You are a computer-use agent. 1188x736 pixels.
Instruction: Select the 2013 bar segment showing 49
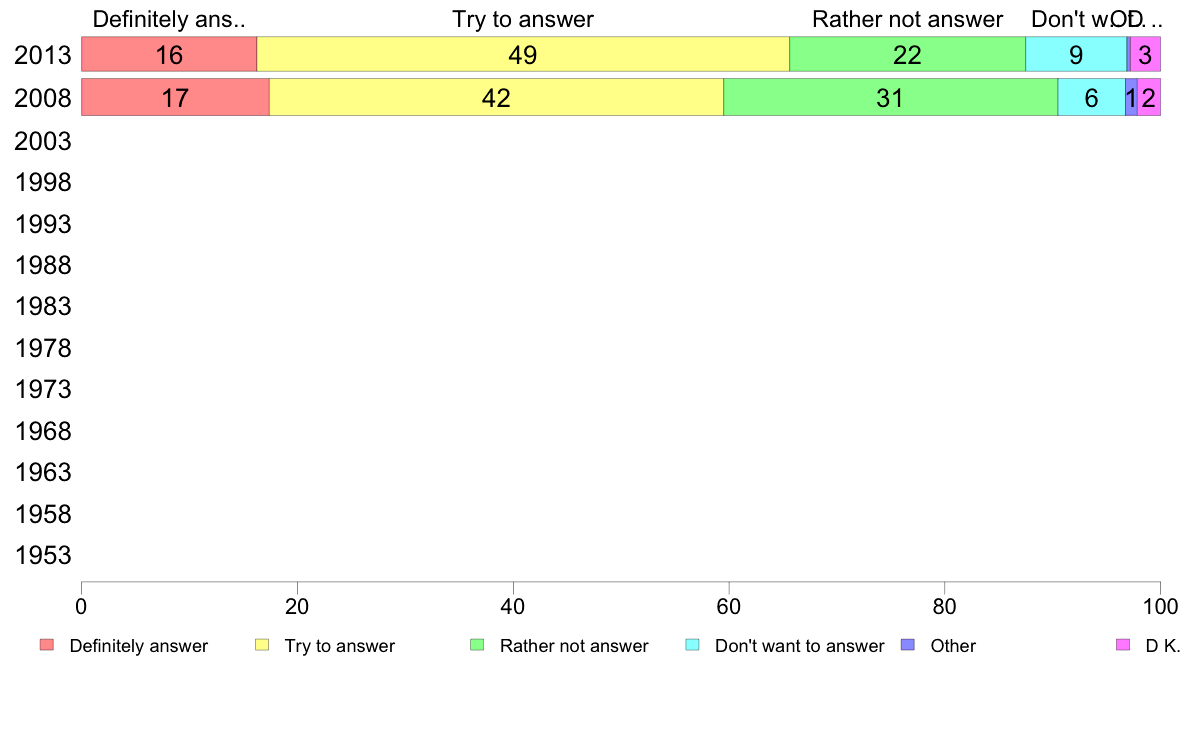pos(523,54)
